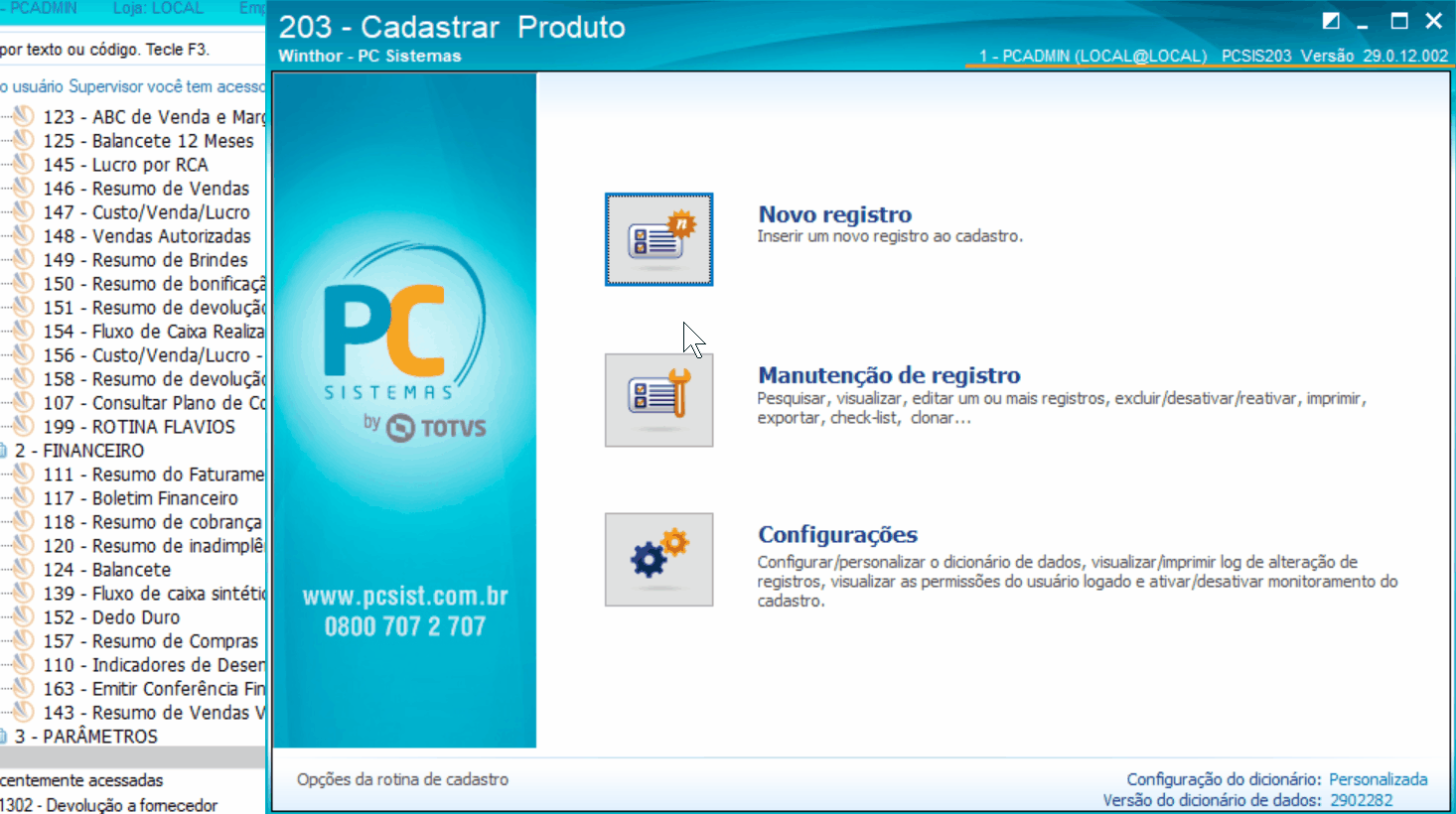Click the Novo registro heading link
This screenshot has height=814, width=1456.
point(834,214)
